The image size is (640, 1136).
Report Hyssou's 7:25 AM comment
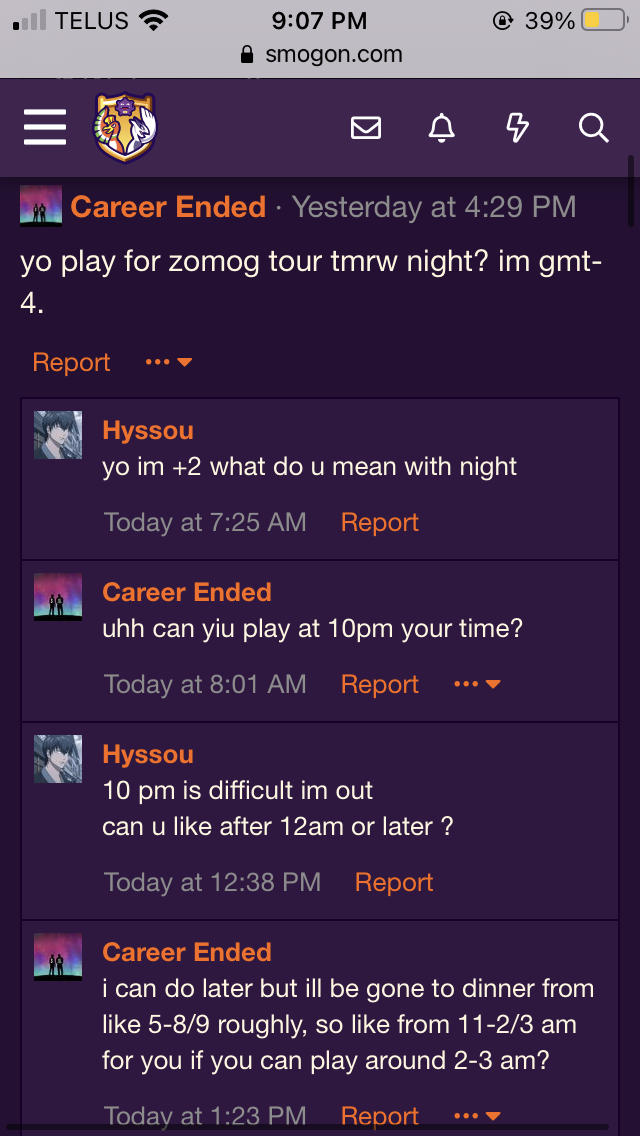(380, 522)
